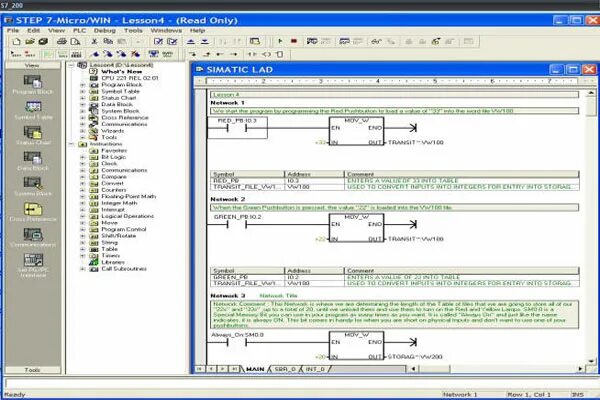Turn on Chart Status icon
This screenshot has width=600, height=400.
(x=344, y=41)
